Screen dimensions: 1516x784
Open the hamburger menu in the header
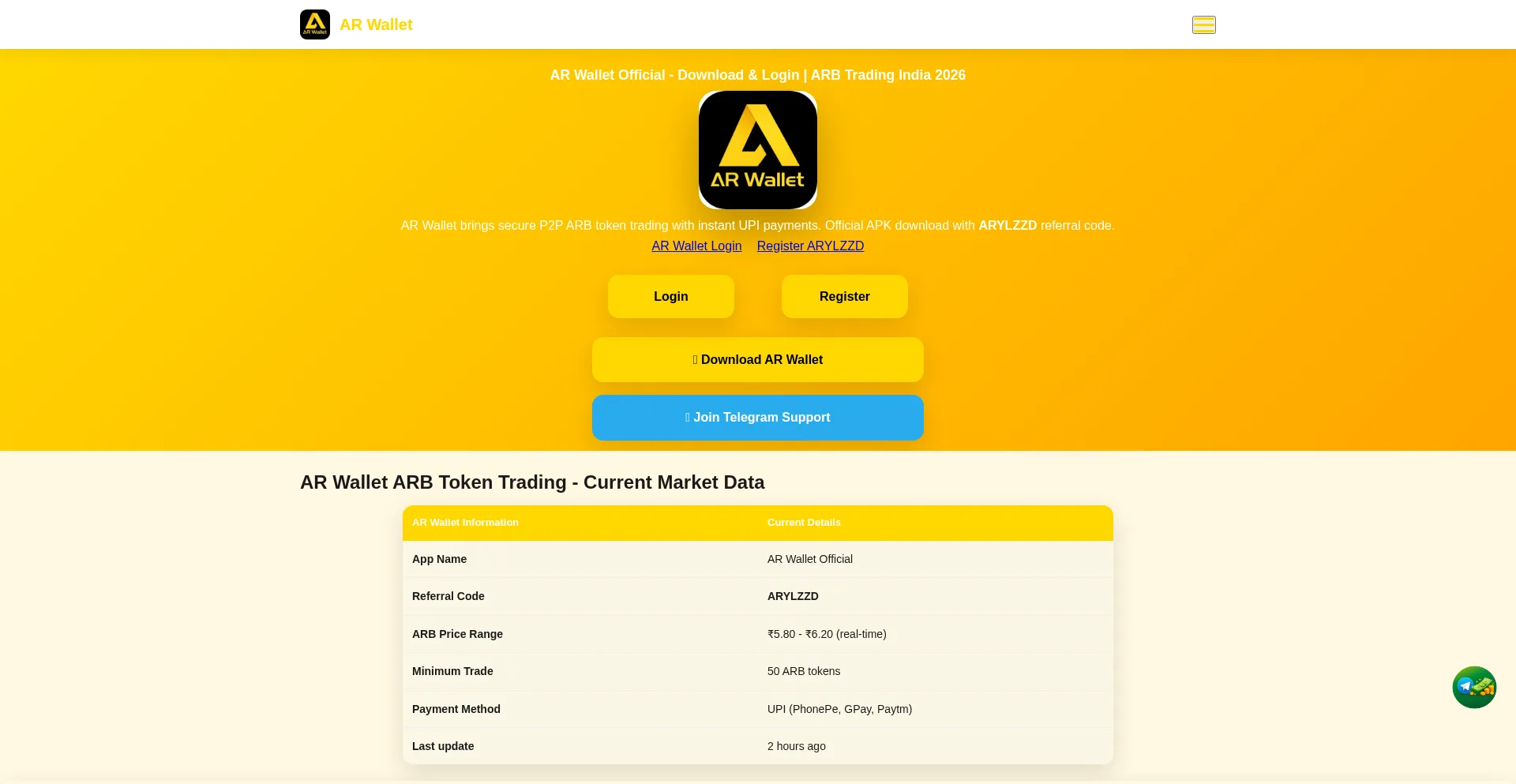(1203, 24)
